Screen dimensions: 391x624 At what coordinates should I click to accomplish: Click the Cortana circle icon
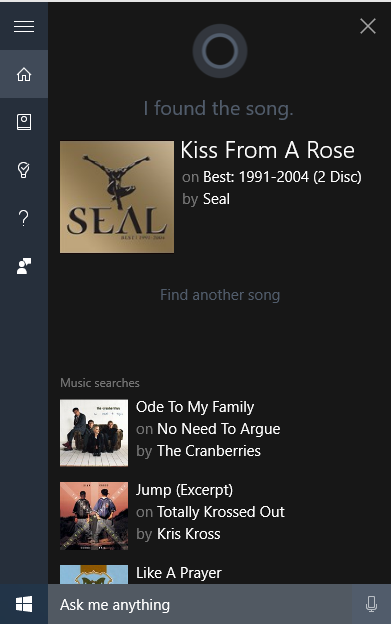point(220,51)
